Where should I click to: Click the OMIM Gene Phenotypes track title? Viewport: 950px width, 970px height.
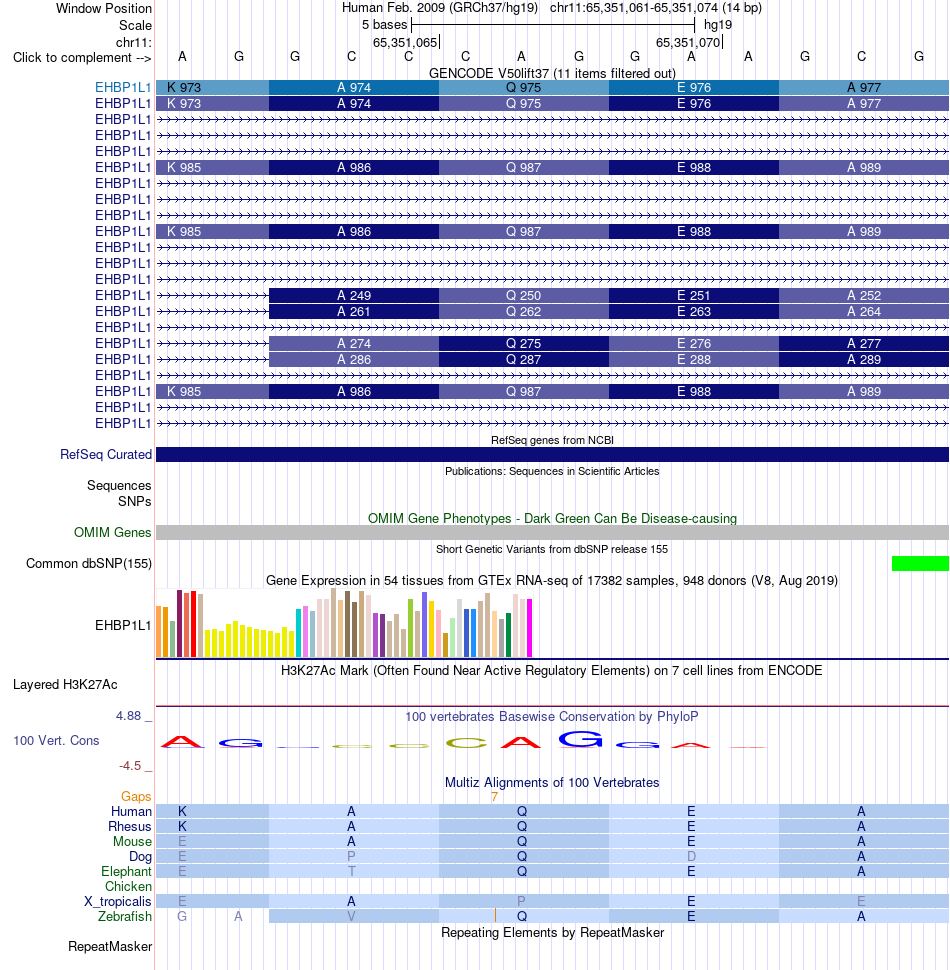tap(552, 518)
